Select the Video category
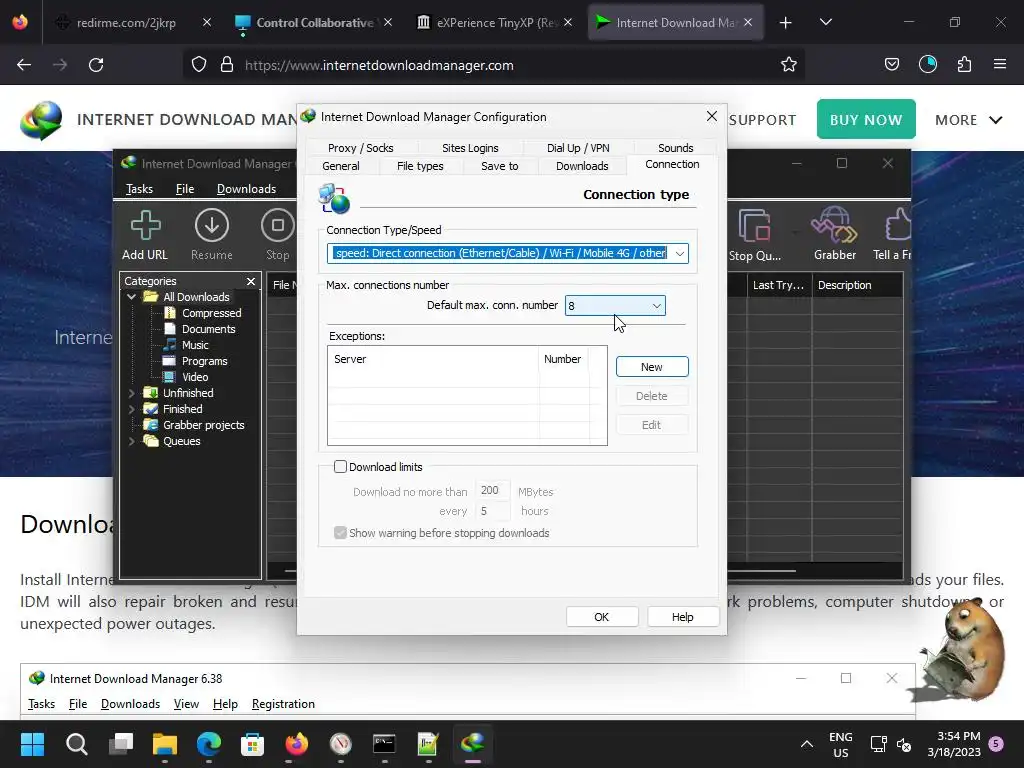This screenshot has height=768, width=1024. [x=195, y=377]
